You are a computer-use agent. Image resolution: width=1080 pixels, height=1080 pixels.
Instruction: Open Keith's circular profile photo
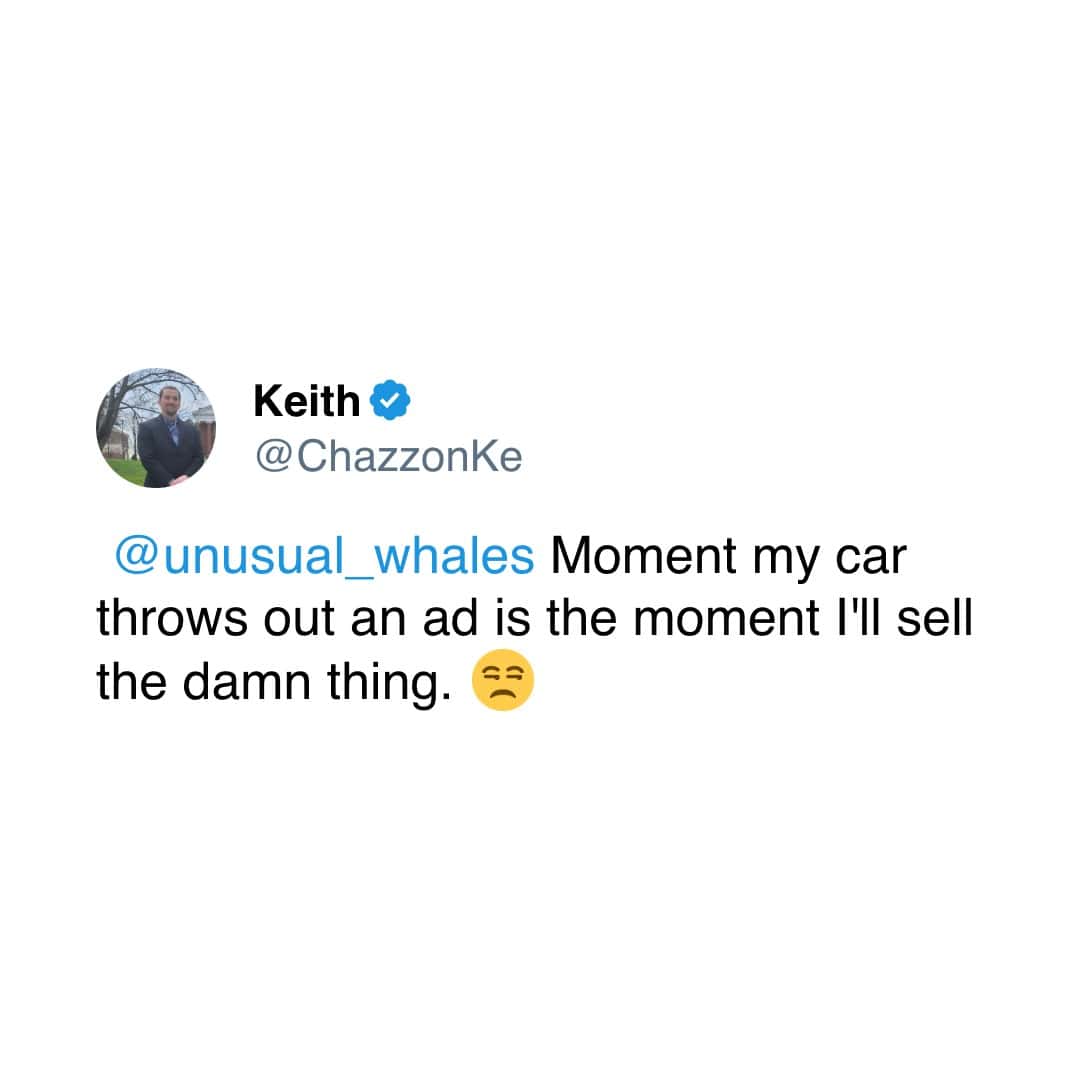pyautogui.click(x=156, y=428)
